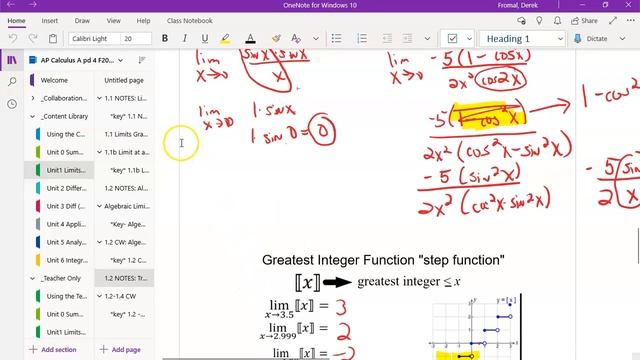Start Dictate with the microphone
Image resolution: width=640 pixels, height=360 pixels.
click(x=591, y=39)
